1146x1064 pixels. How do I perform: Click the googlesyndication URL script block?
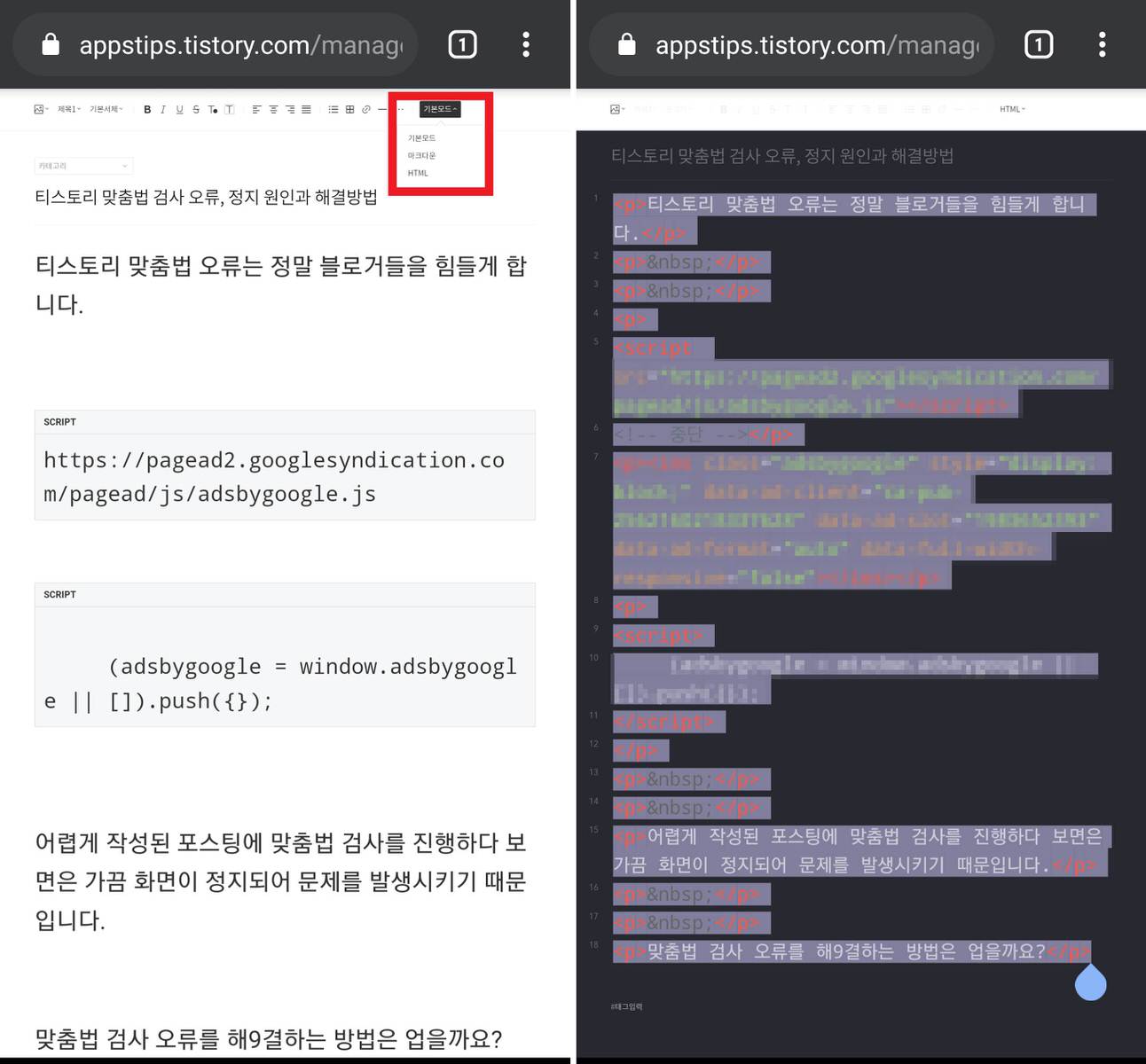click(285, 465)
